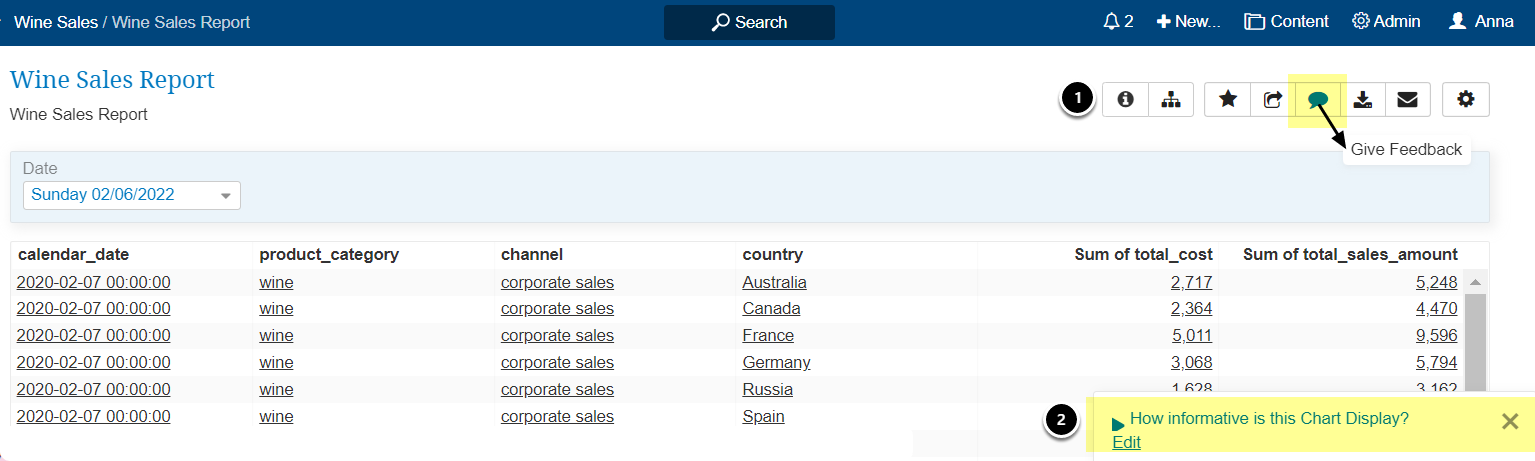Image resolution: width=1535 pixels, height=461 pixels.
Task: Click corporate sales in Australia row
Action: [x=557, y=282]
